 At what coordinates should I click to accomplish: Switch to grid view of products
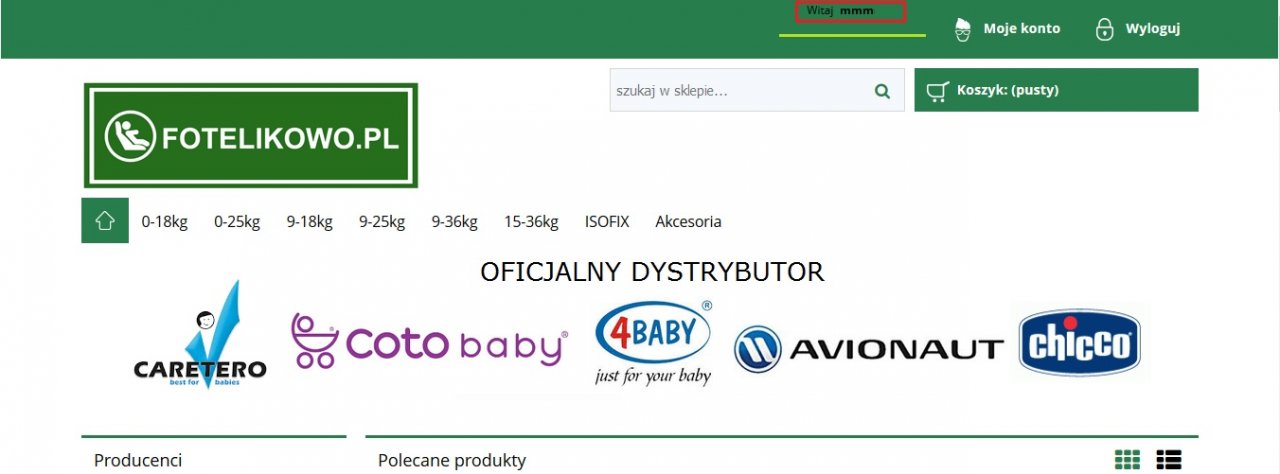(1127, 460)
